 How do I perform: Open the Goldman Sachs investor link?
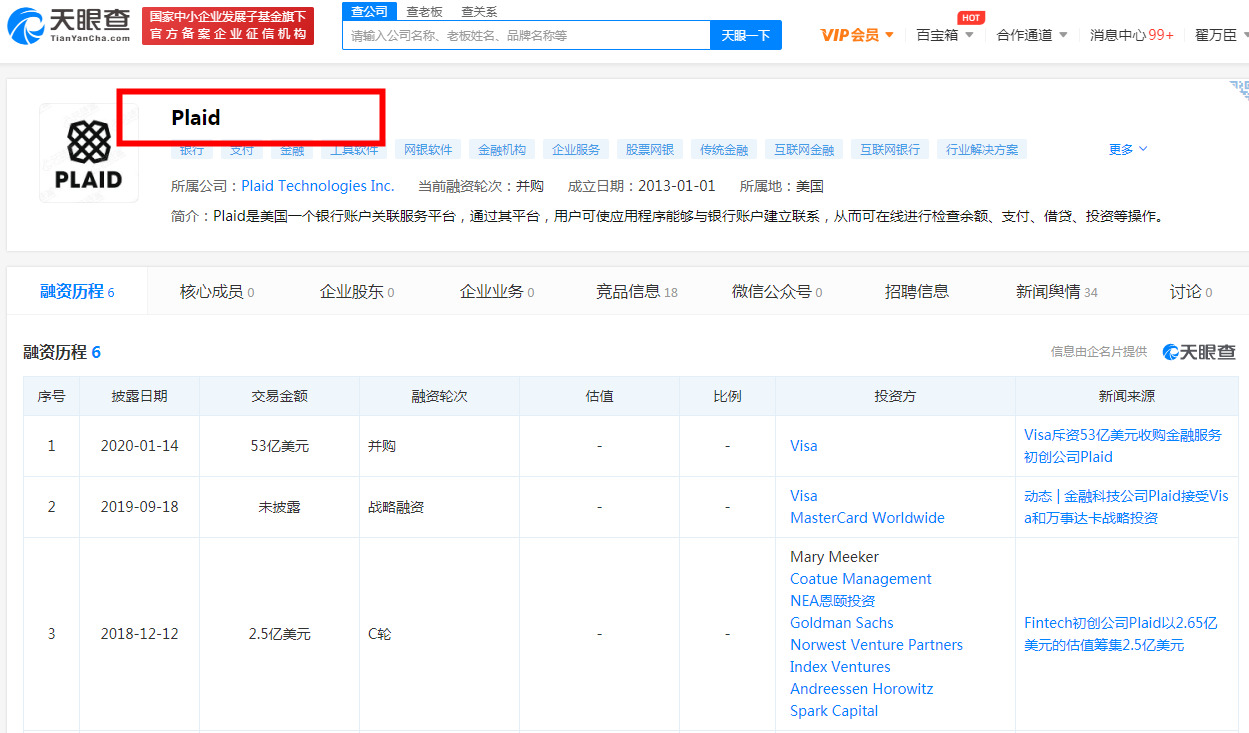(842, 623)
